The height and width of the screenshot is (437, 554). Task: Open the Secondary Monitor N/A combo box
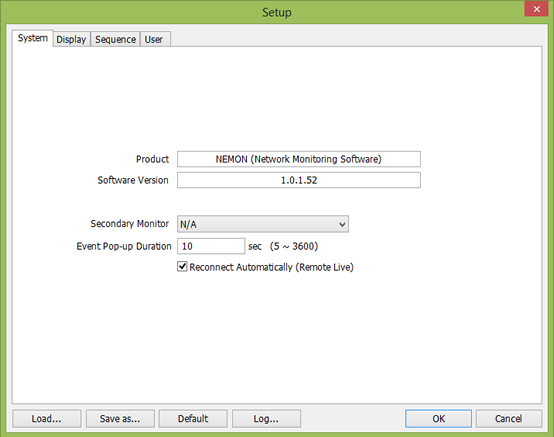click(263, 224)
